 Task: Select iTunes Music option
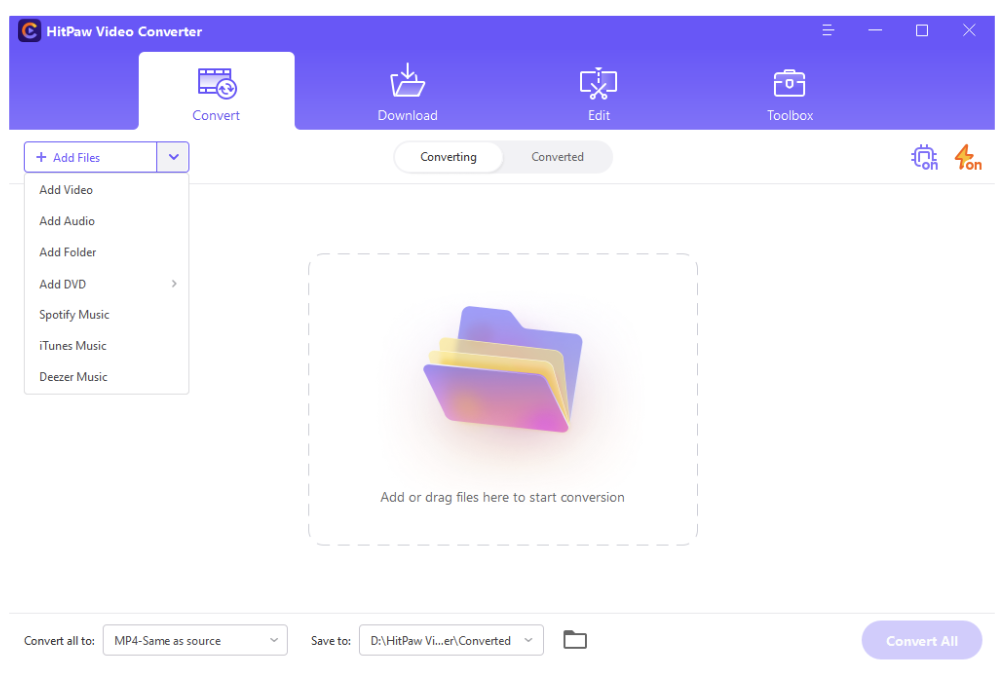(106, 346)
